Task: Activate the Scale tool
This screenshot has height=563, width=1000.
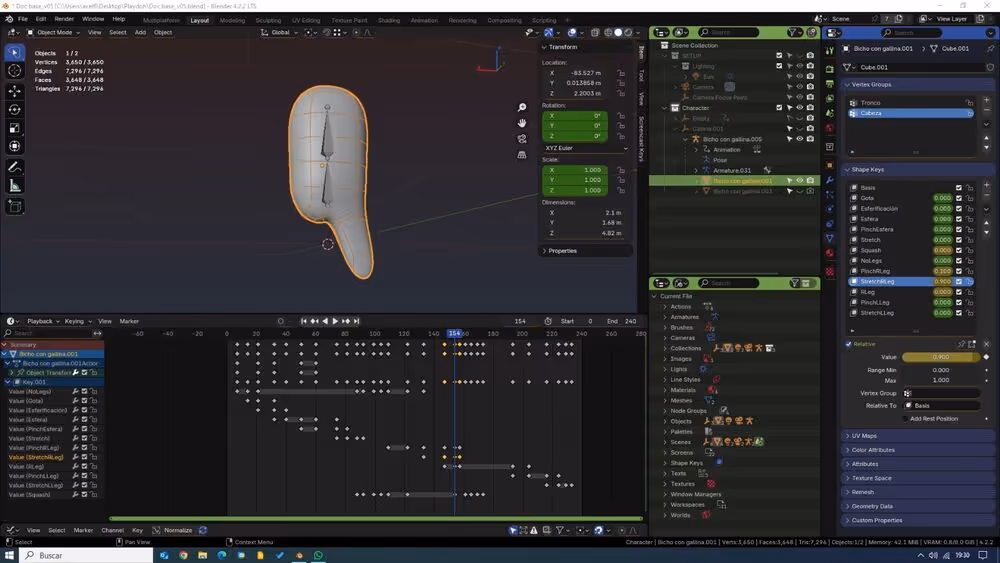Action: [15, 128]
